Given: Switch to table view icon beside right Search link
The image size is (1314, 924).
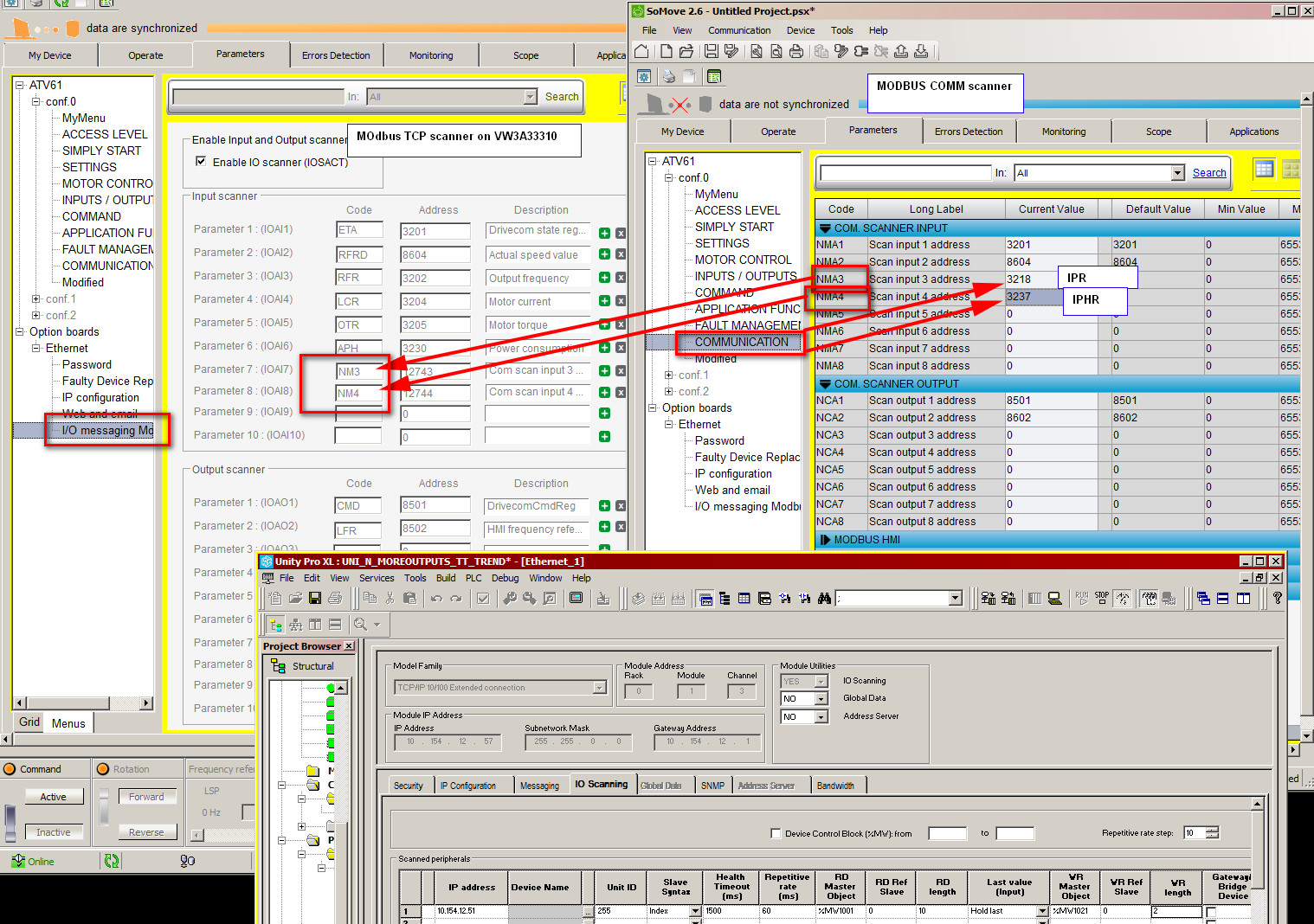Looking at the screenshot, I should tap(1264, 169).
